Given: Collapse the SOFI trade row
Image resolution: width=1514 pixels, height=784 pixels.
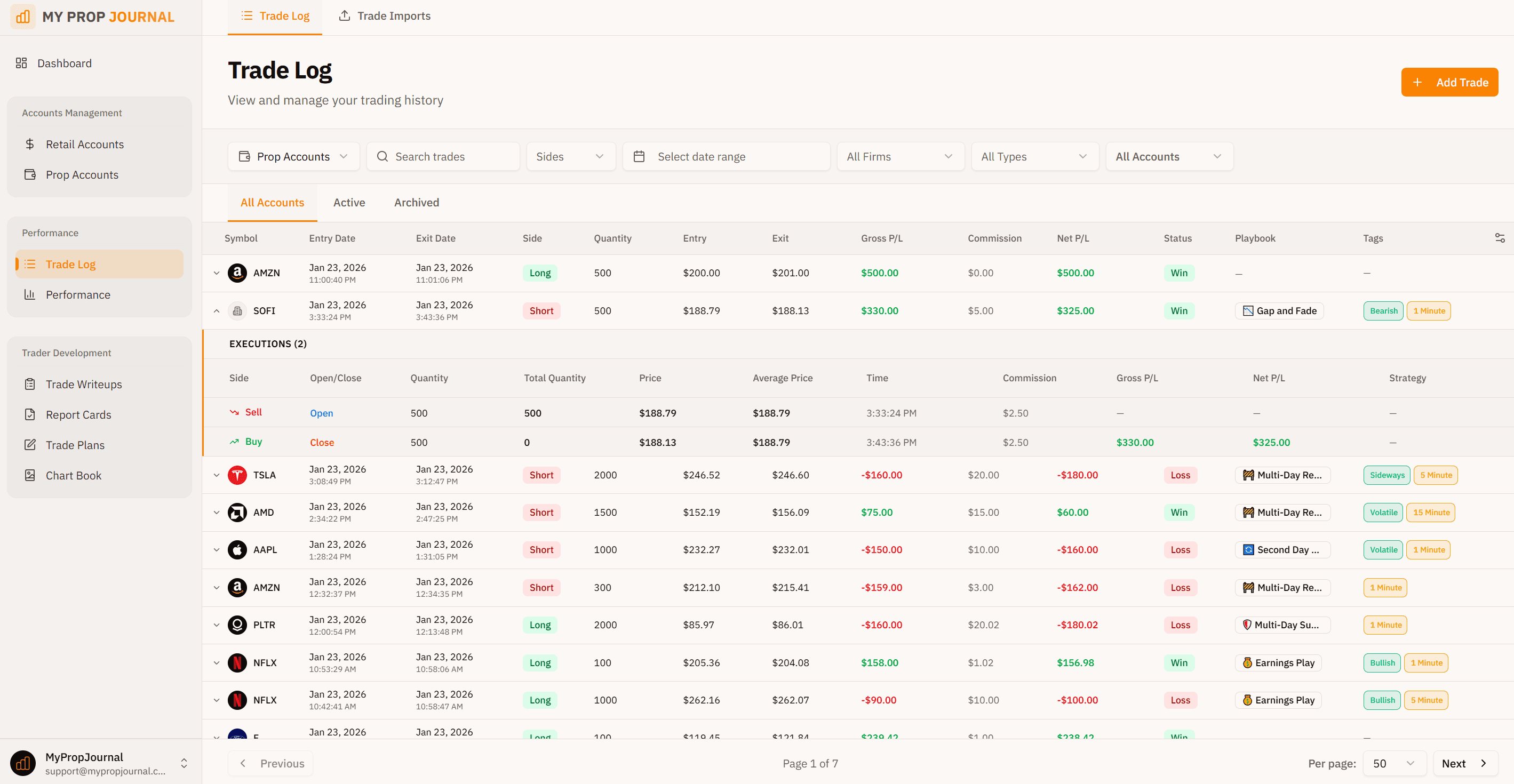Looking at the screenshot, I should [x=216, y=311].
